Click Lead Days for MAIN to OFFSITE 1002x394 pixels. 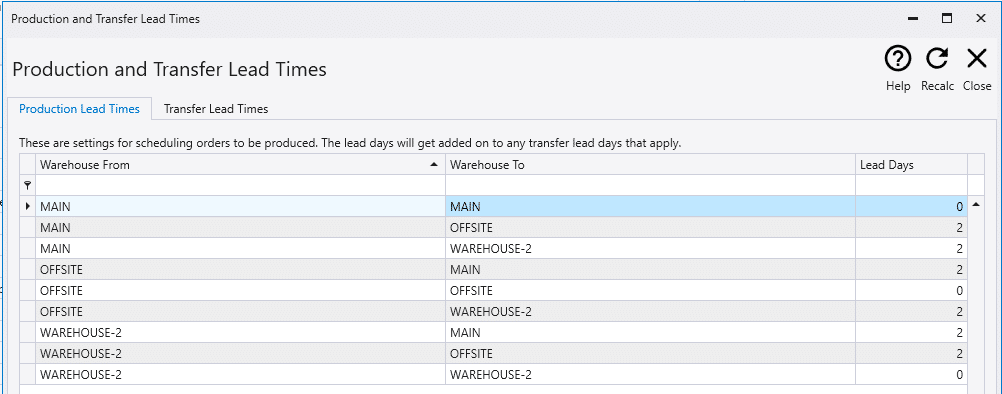(x=911, y=228)
